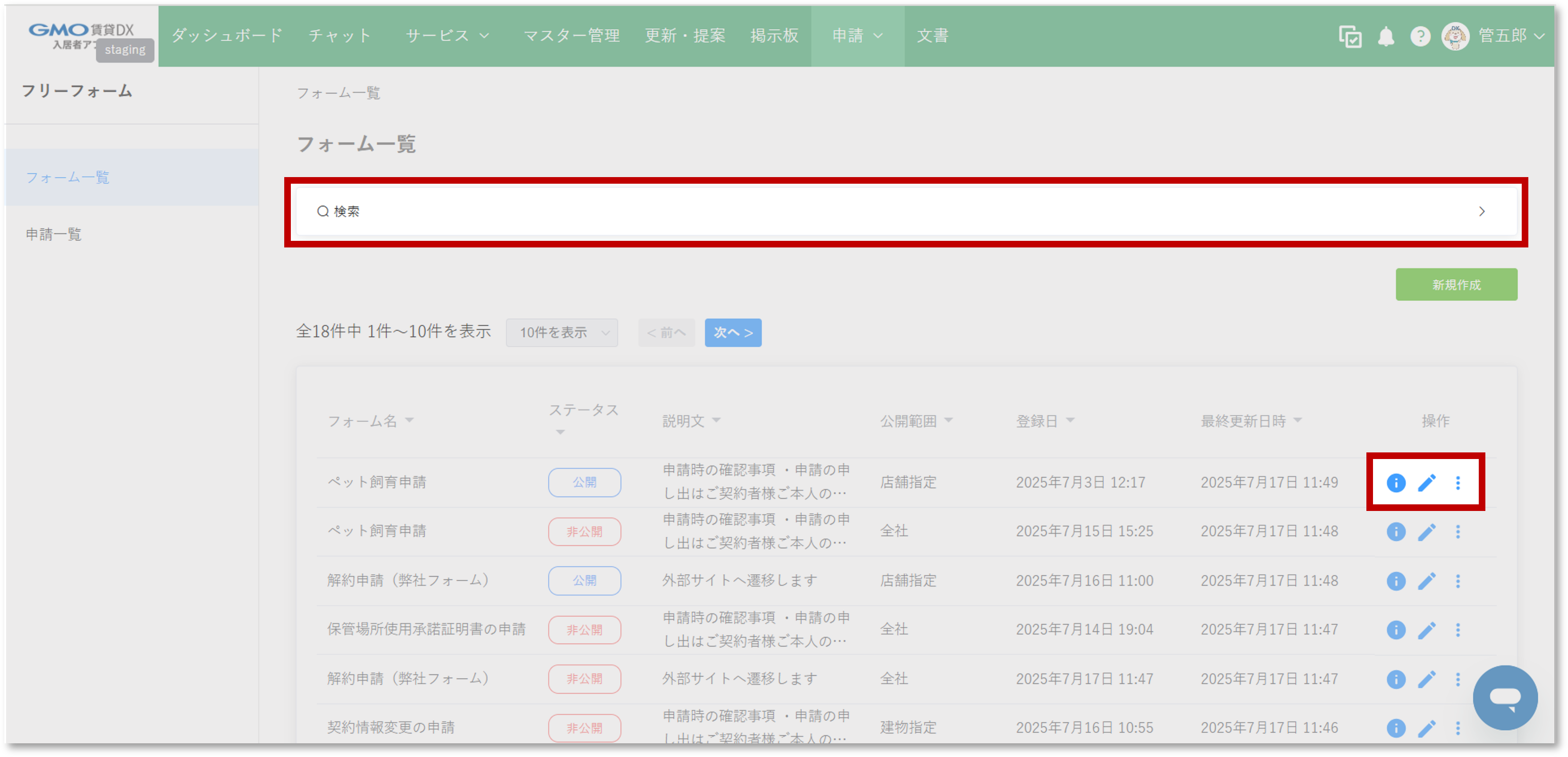Switch to the ダッシュボード menu item
This screenshot has height=757, width=1568.
[x=227, y=35]
